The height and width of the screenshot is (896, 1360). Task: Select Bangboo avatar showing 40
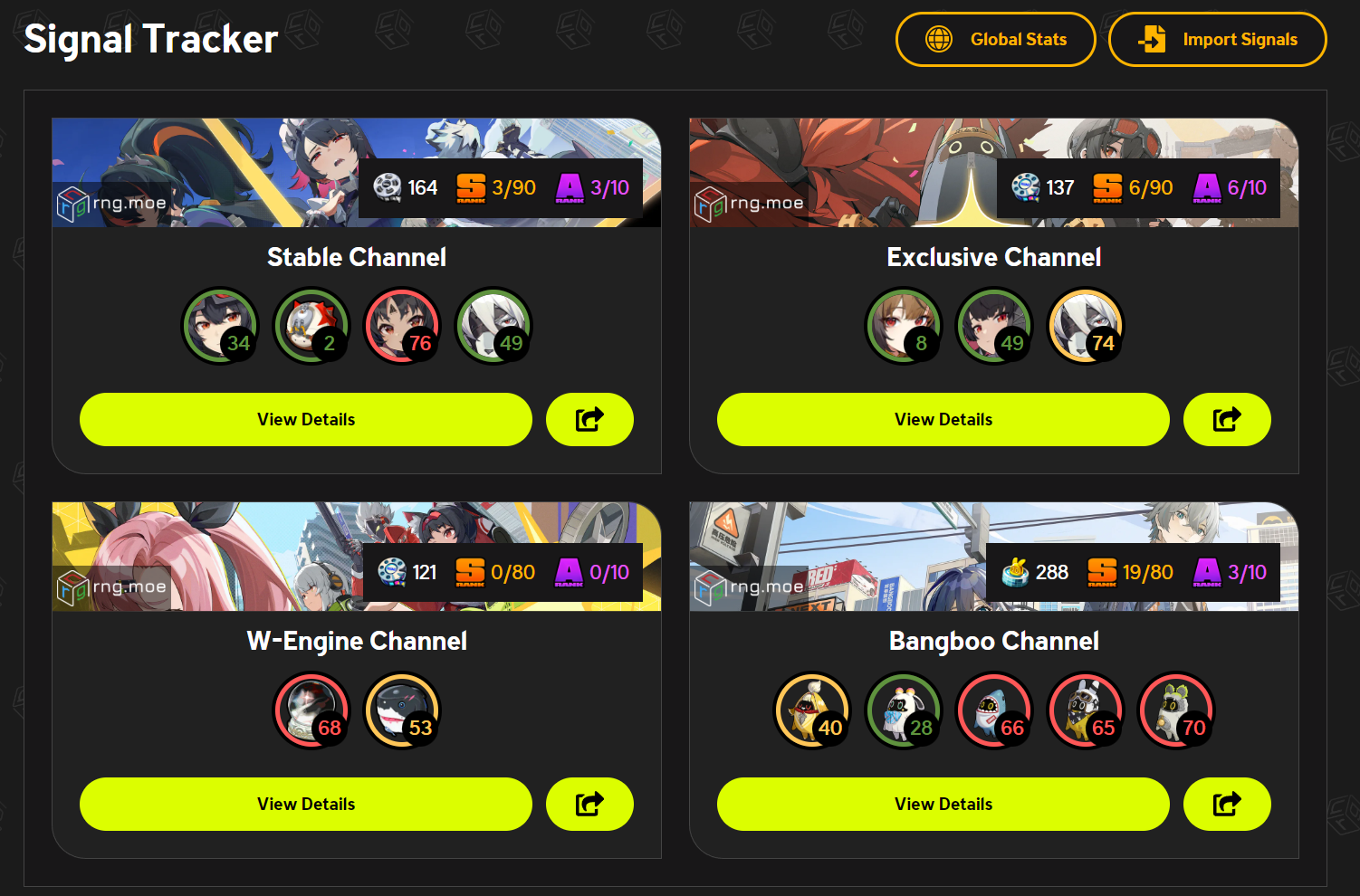(812, 710)
